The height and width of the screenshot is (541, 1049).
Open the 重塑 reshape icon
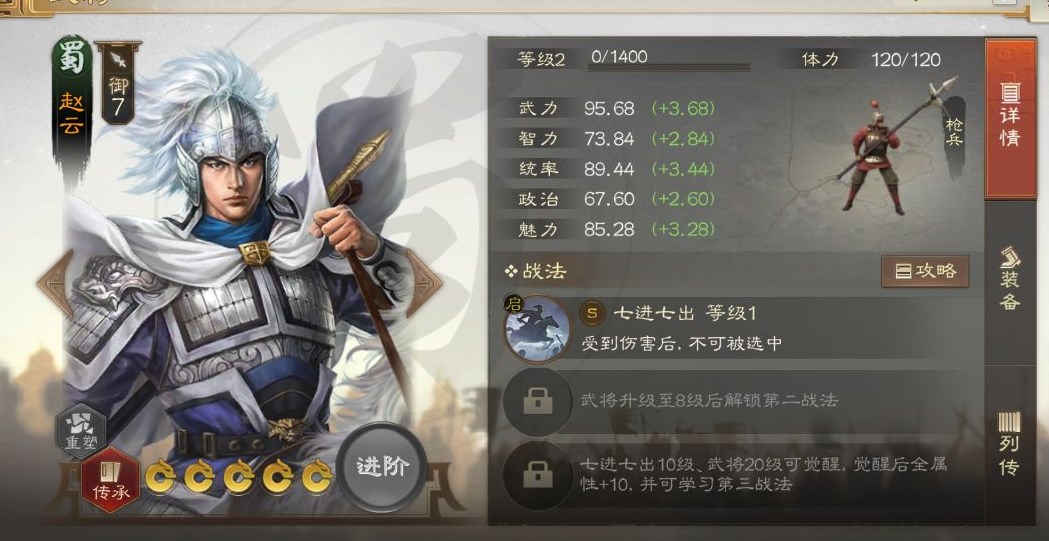[x=81, y=432]
